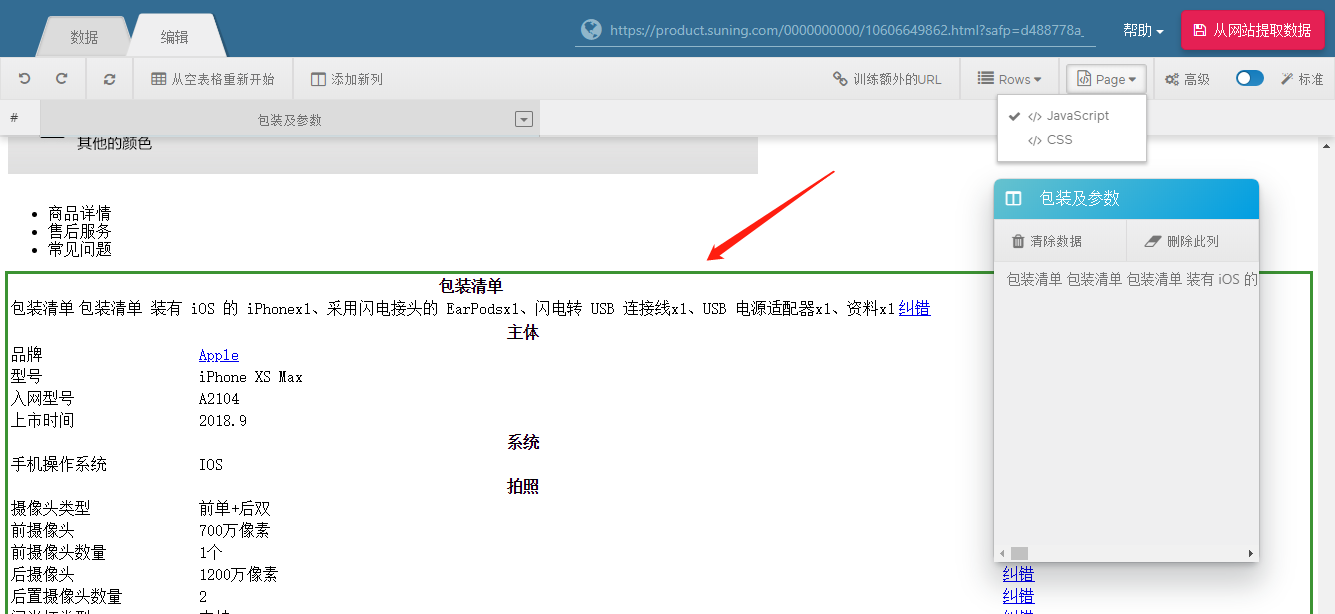Enable CSS in the Page menu
The image size is (1335, 614).
1059,140
